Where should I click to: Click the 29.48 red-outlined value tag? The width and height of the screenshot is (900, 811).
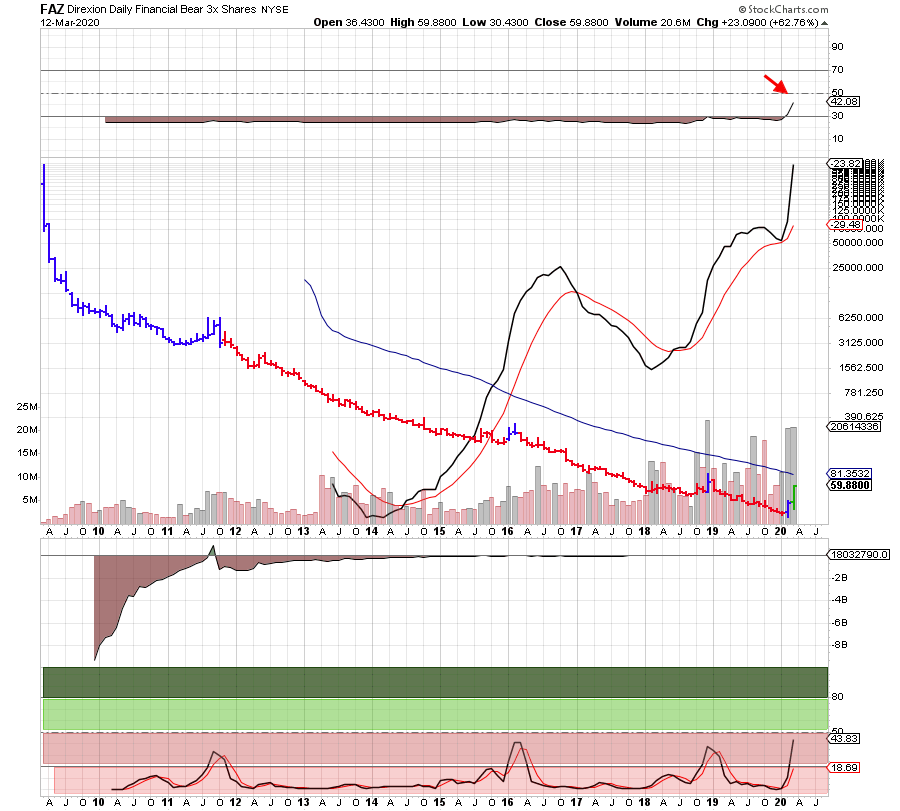pyautogui.click(x=846, y=224)
